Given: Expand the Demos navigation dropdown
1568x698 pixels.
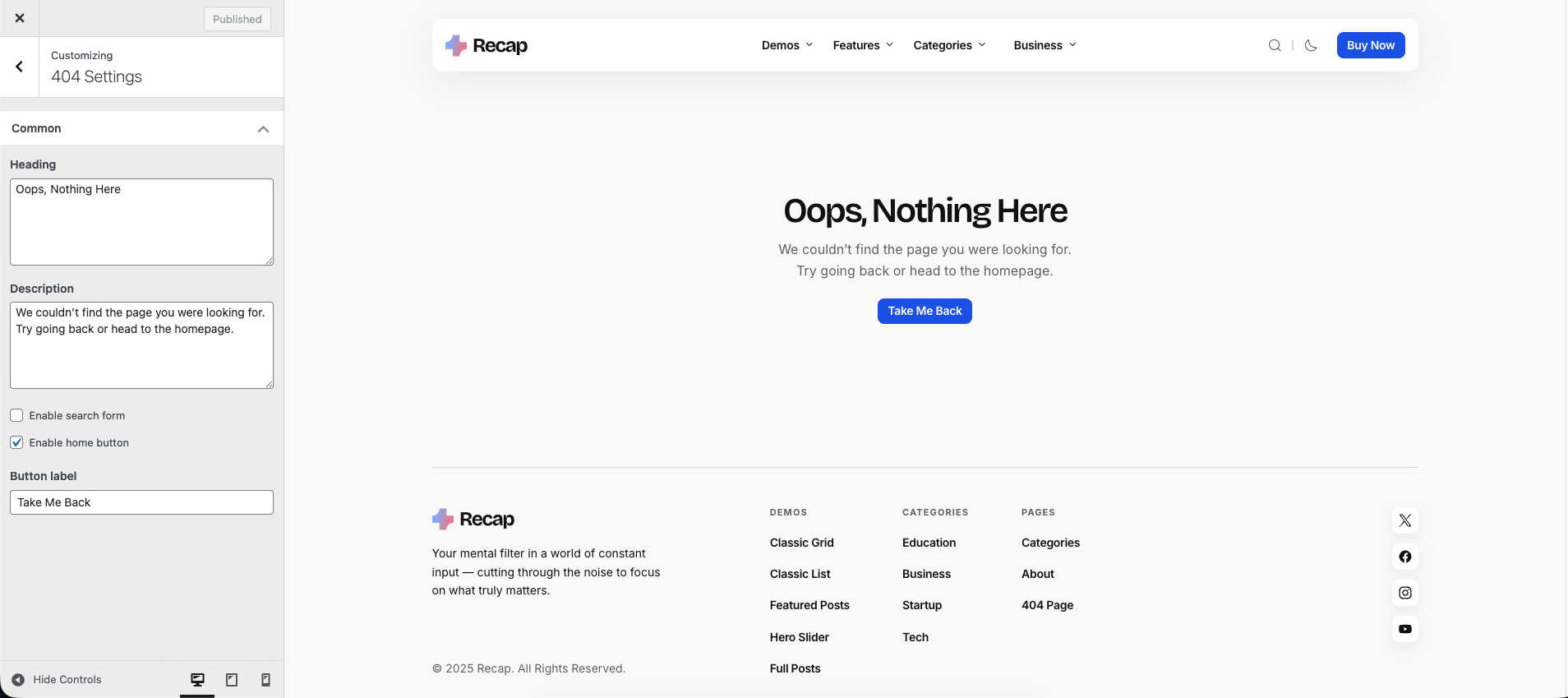Looking at the screenshot, I should [786, 45].
